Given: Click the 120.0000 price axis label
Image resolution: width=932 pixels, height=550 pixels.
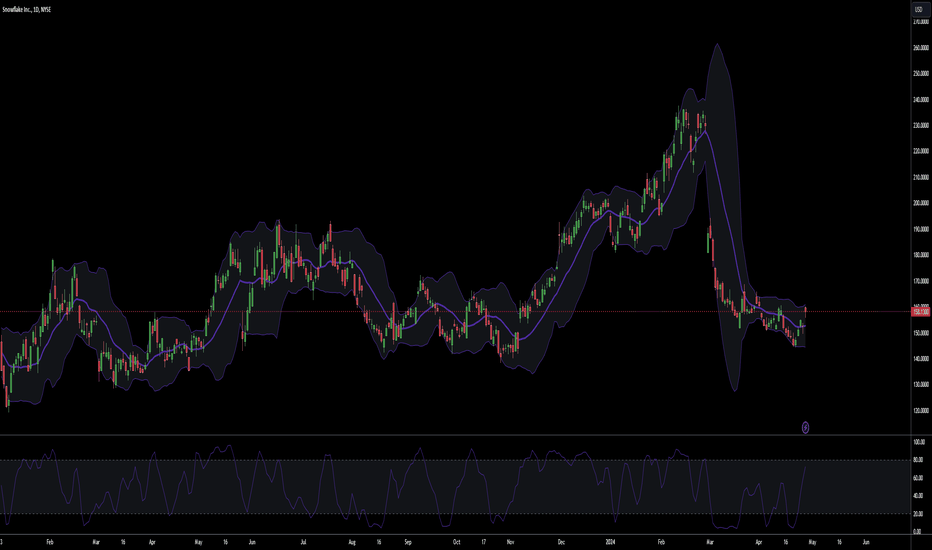Looking at the screenshot, I should (x=921, y=411).
